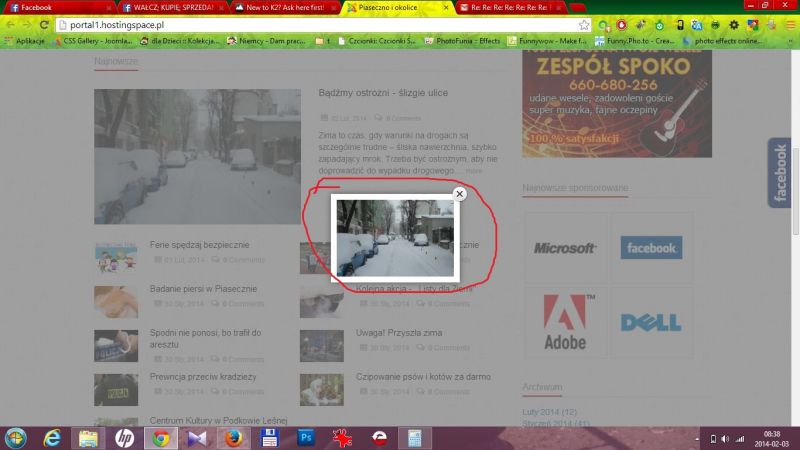The image size is (800, 450).
Task: Close the Piaseczno i okolice tab
Action: (x=446, y=8)
